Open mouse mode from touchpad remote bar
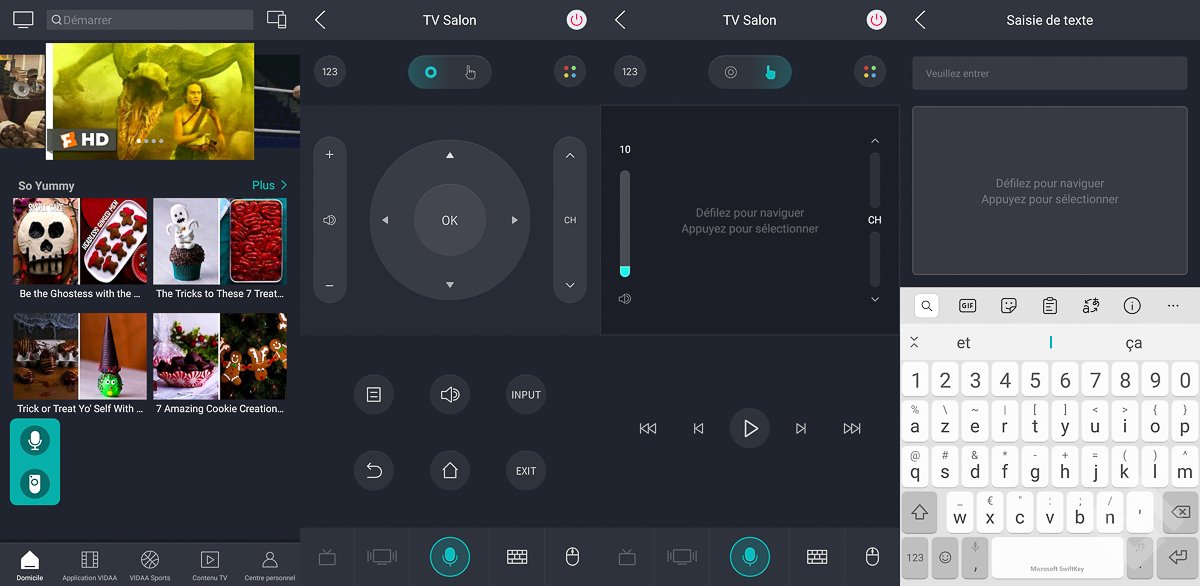 coord(872,557)
